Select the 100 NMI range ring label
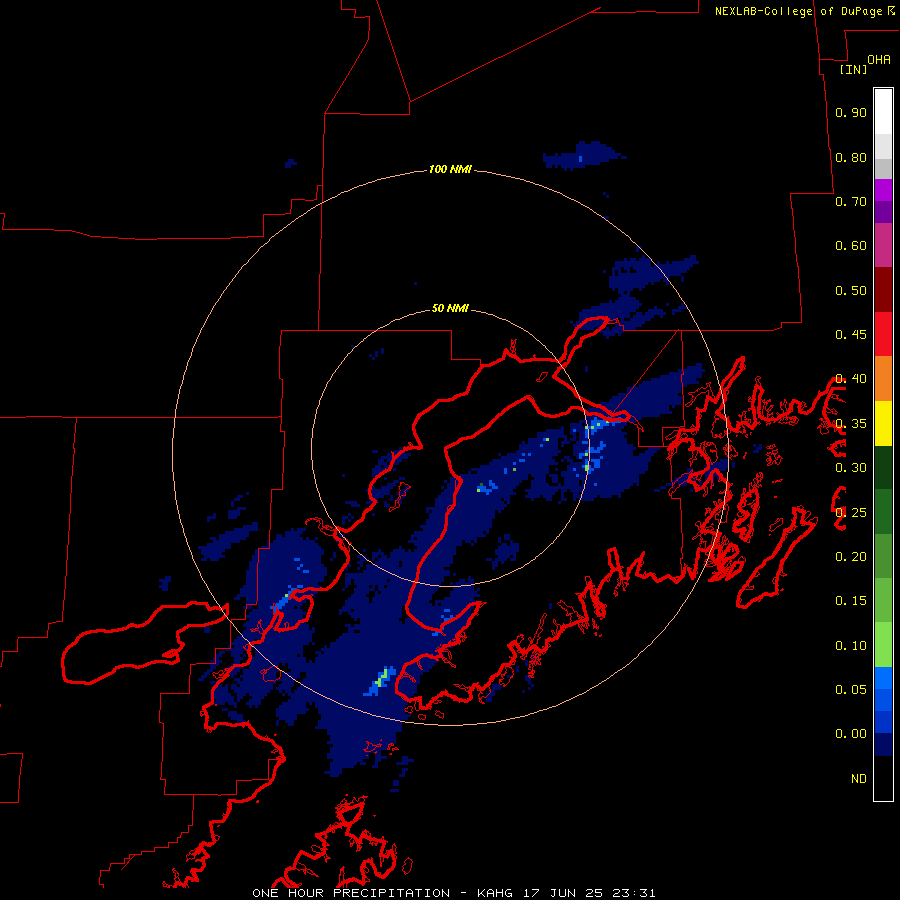900x900 pixels. pos(450,169)
